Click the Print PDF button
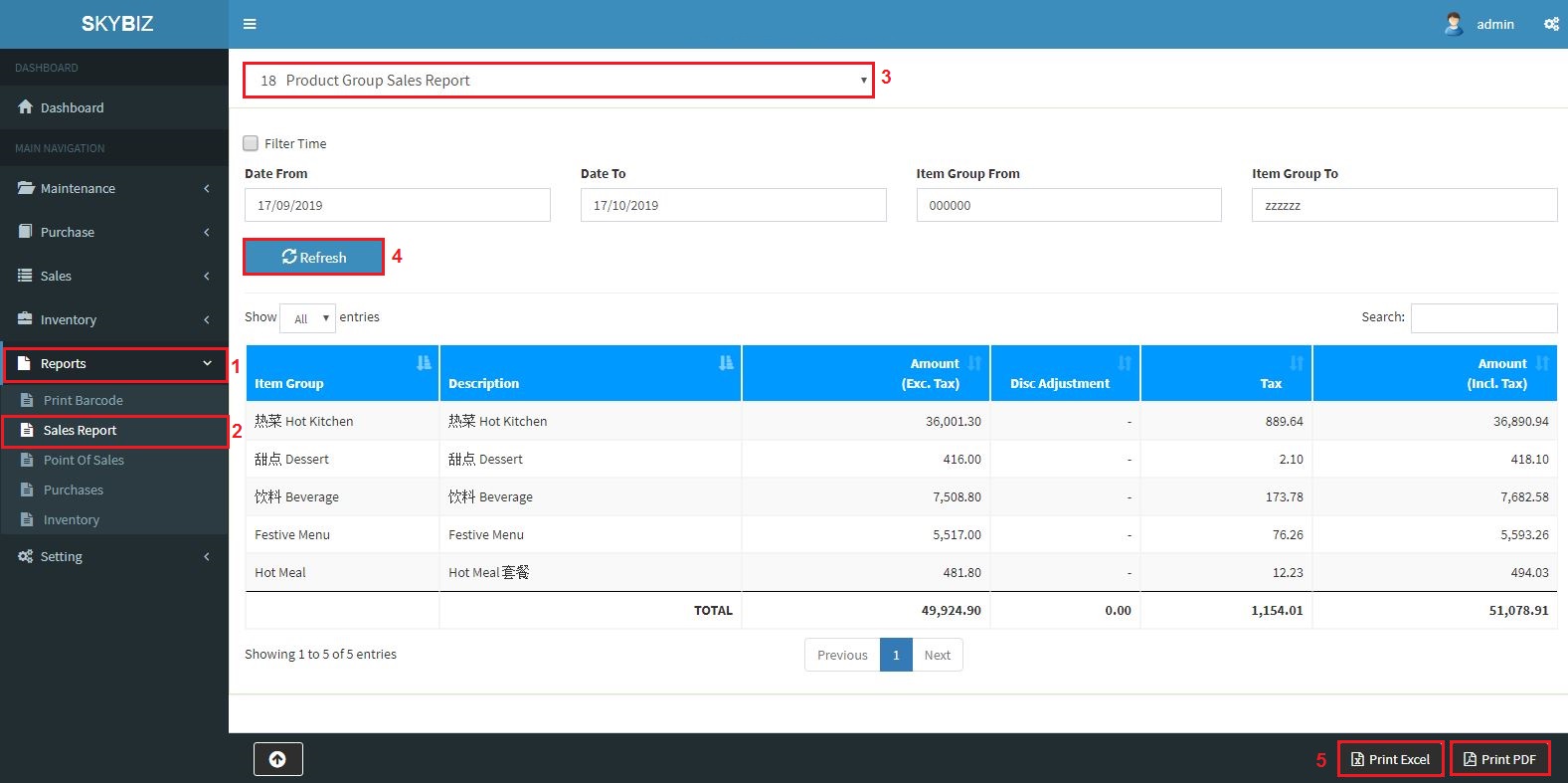1568x783 pixels. [x=1499, y=759]
